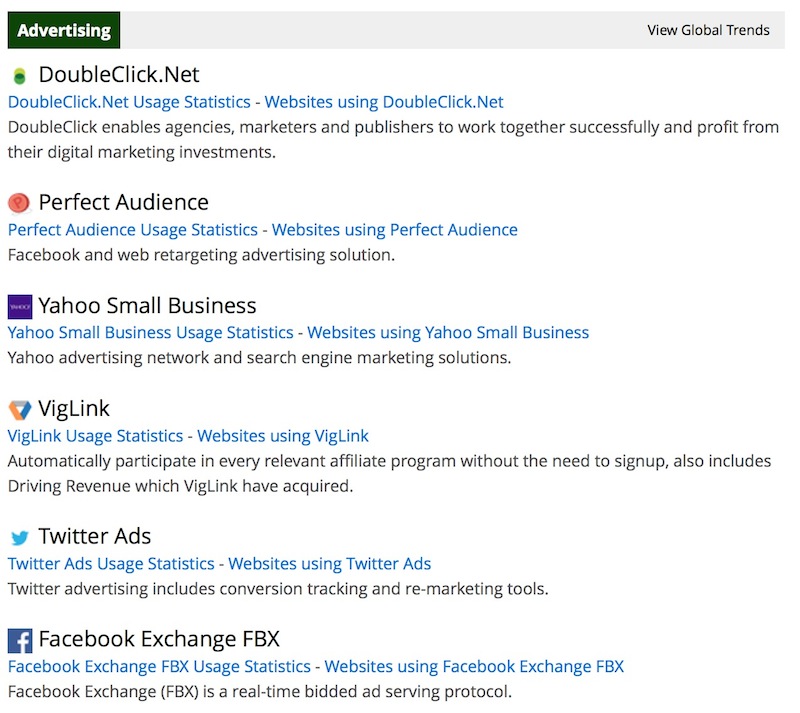This screenshot has height=713, width=800.
Task: Click the Perfect Audience red logo icon
Action: point(19,203)
